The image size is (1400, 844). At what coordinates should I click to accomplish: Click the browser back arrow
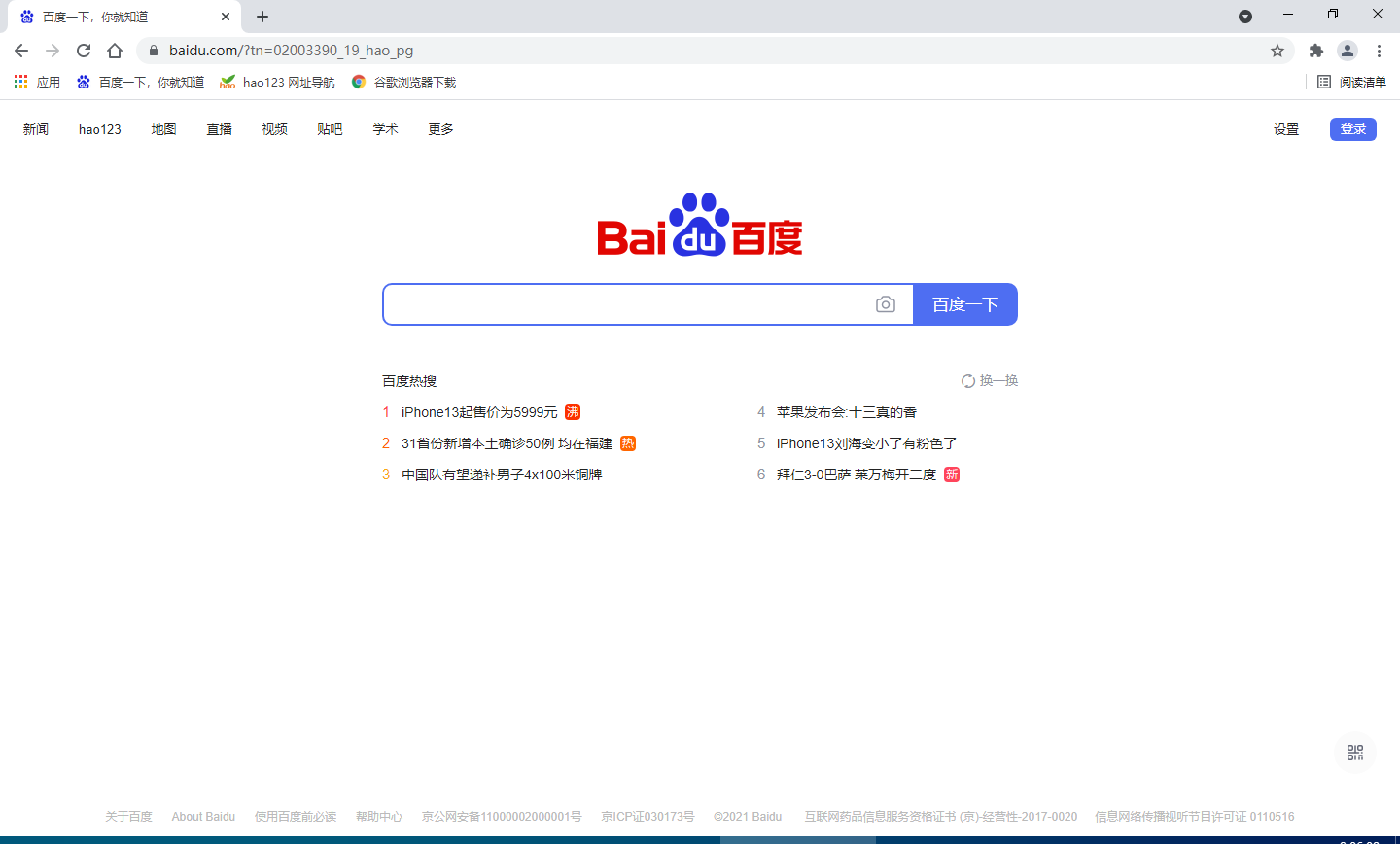point(21,51)
